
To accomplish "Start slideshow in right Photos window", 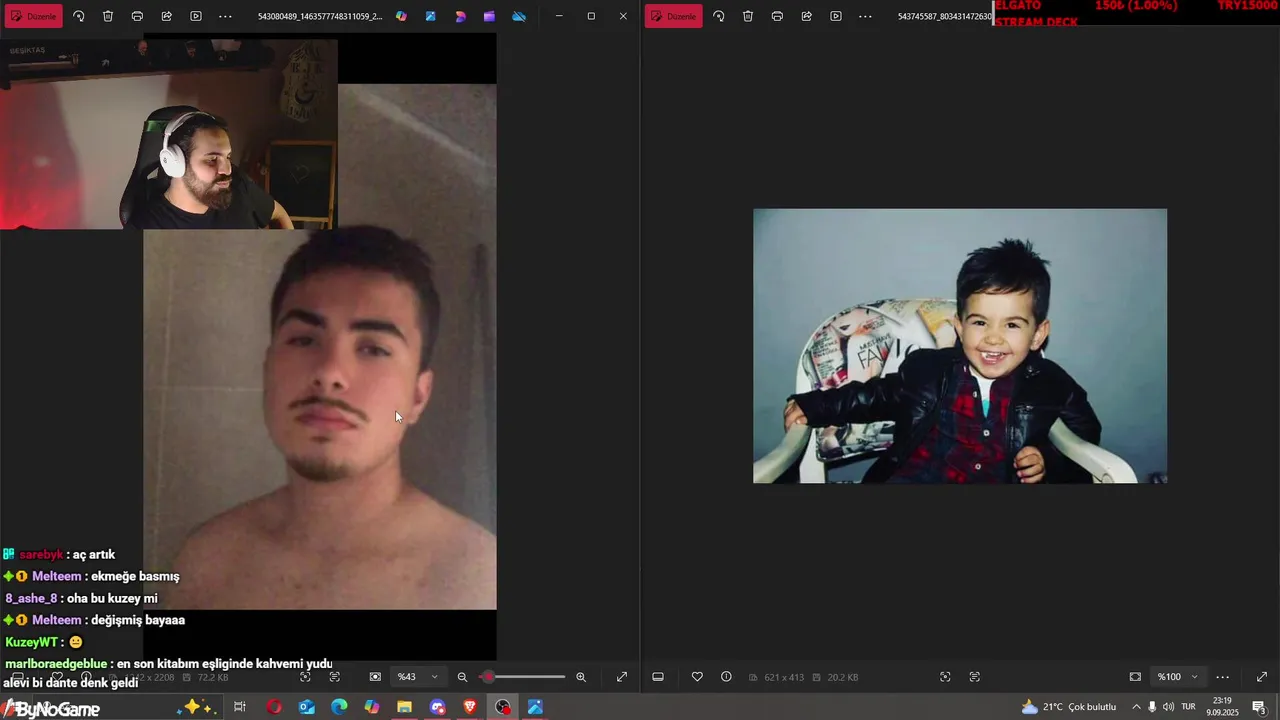I will coord(836,16).
